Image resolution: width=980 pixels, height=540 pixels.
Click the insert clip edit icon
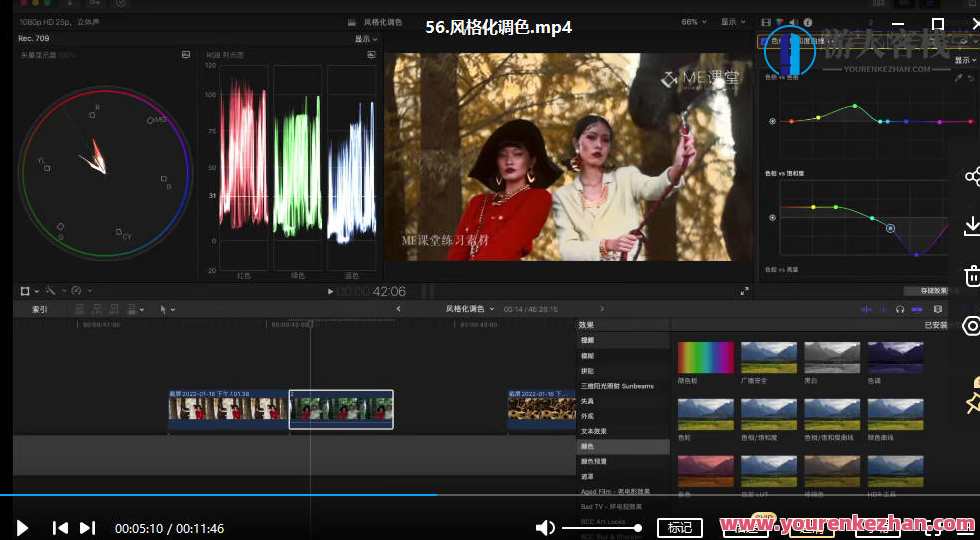pyautogui.click(x=97, y=309)
